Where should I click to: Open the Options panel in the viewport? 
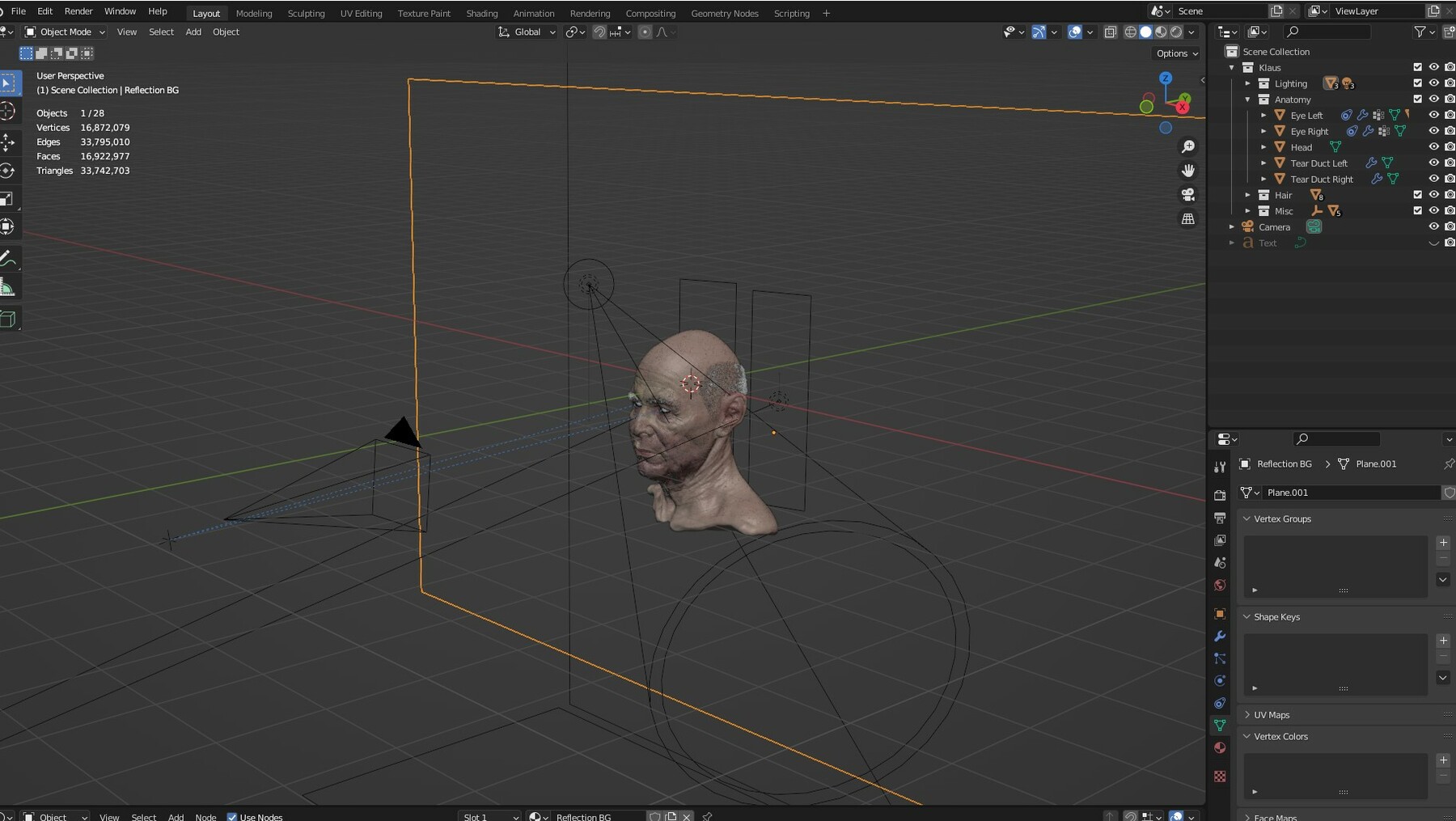tap(1175, 53)
